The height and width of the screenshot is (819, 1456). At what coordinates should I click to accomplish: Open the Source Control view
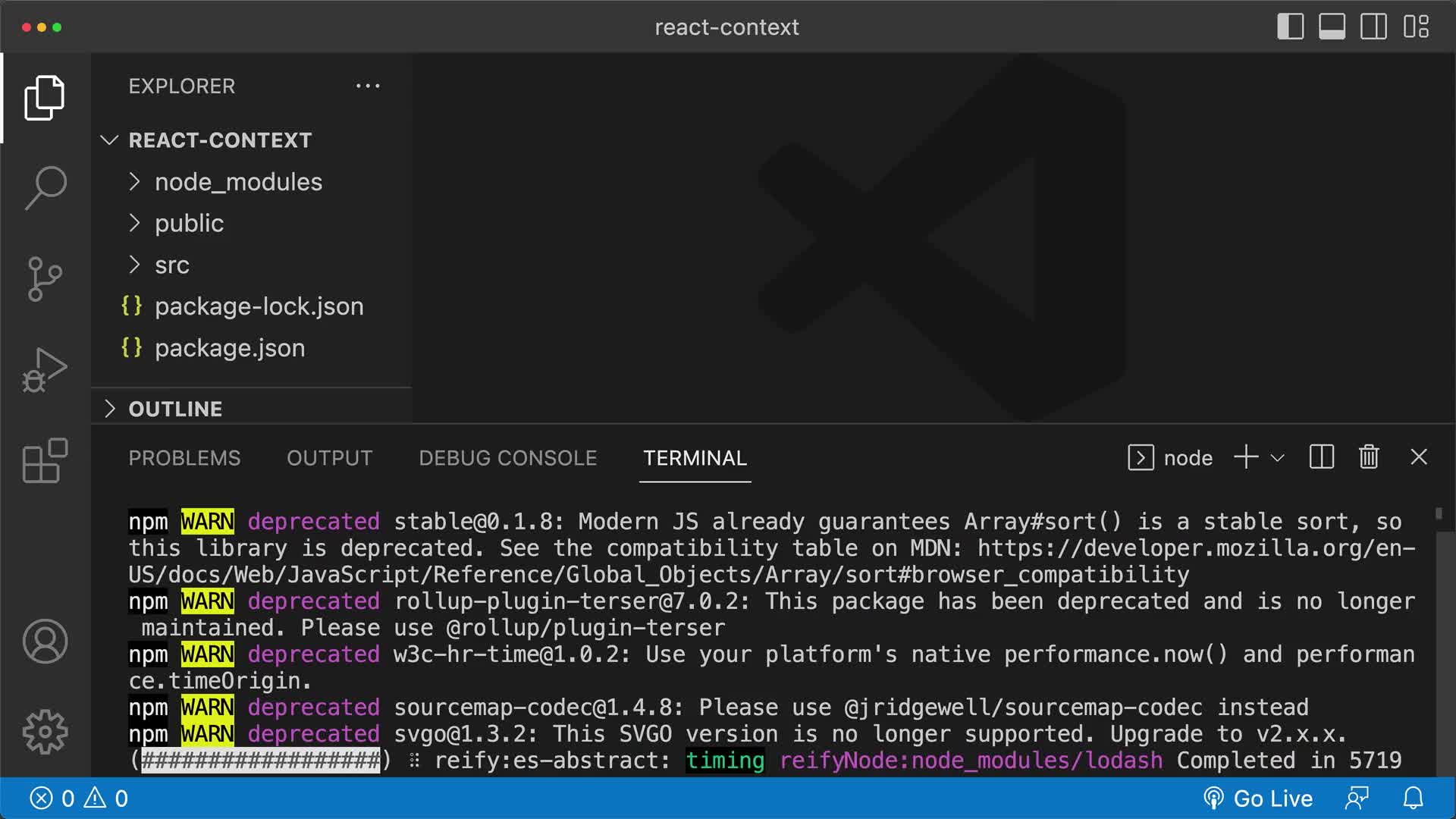tap(43, 278)
